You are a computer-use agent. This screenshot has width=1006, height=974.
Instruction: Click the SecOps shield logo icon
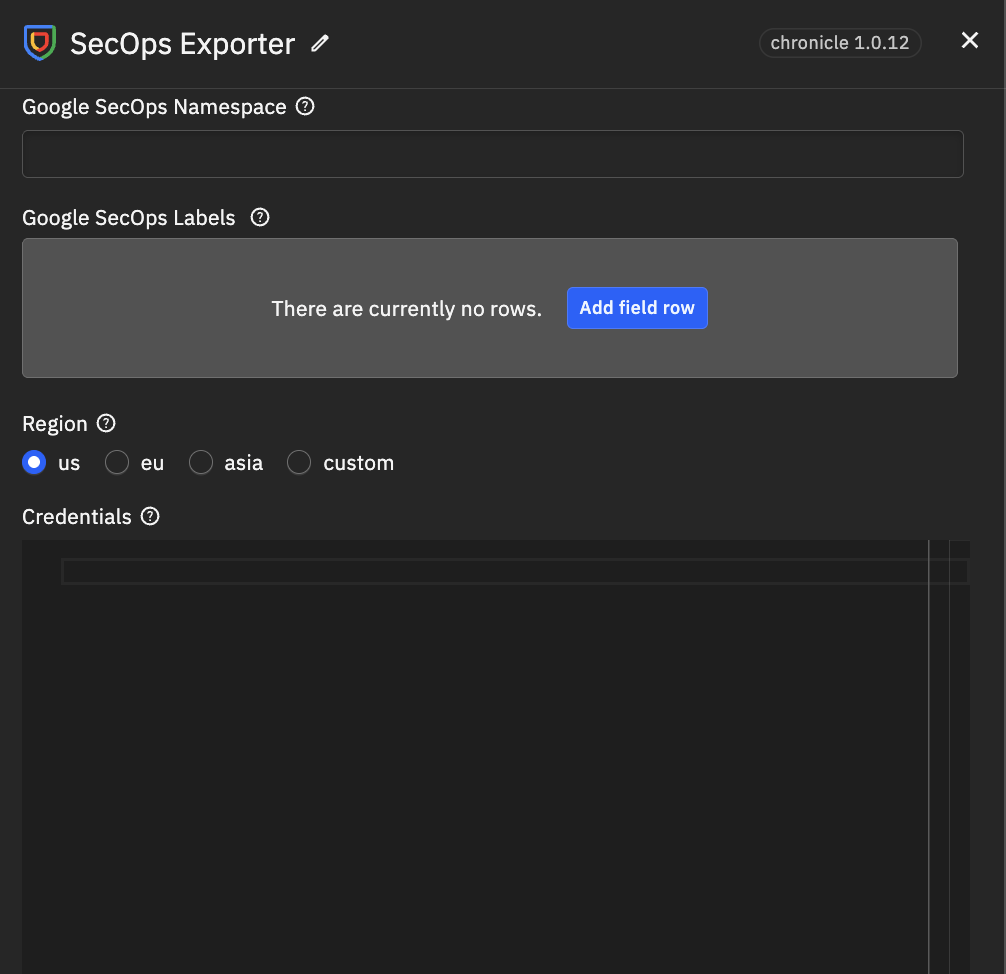(x=40, y=43)
